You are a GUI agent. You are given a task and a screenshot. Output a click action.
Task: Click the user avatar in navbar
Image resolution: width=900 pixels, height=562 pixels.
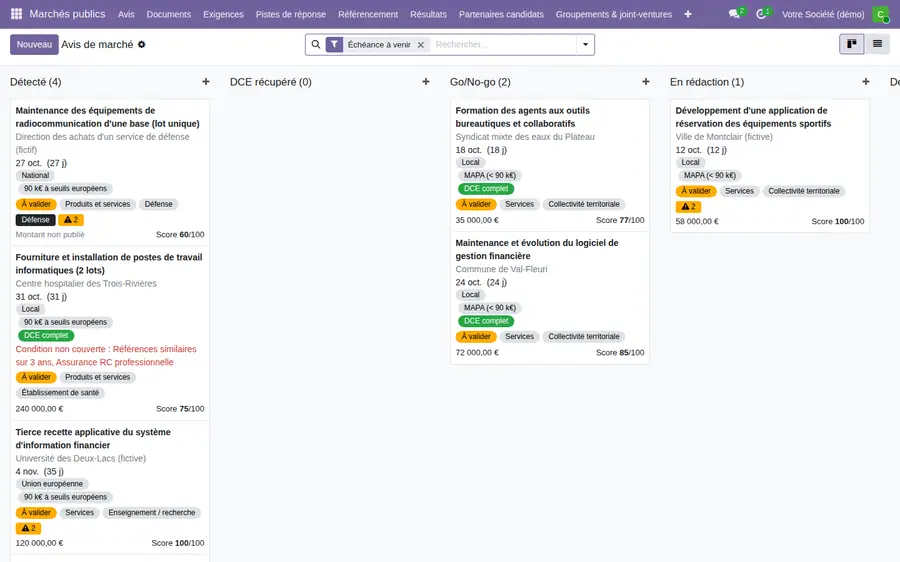pos(880,14)
